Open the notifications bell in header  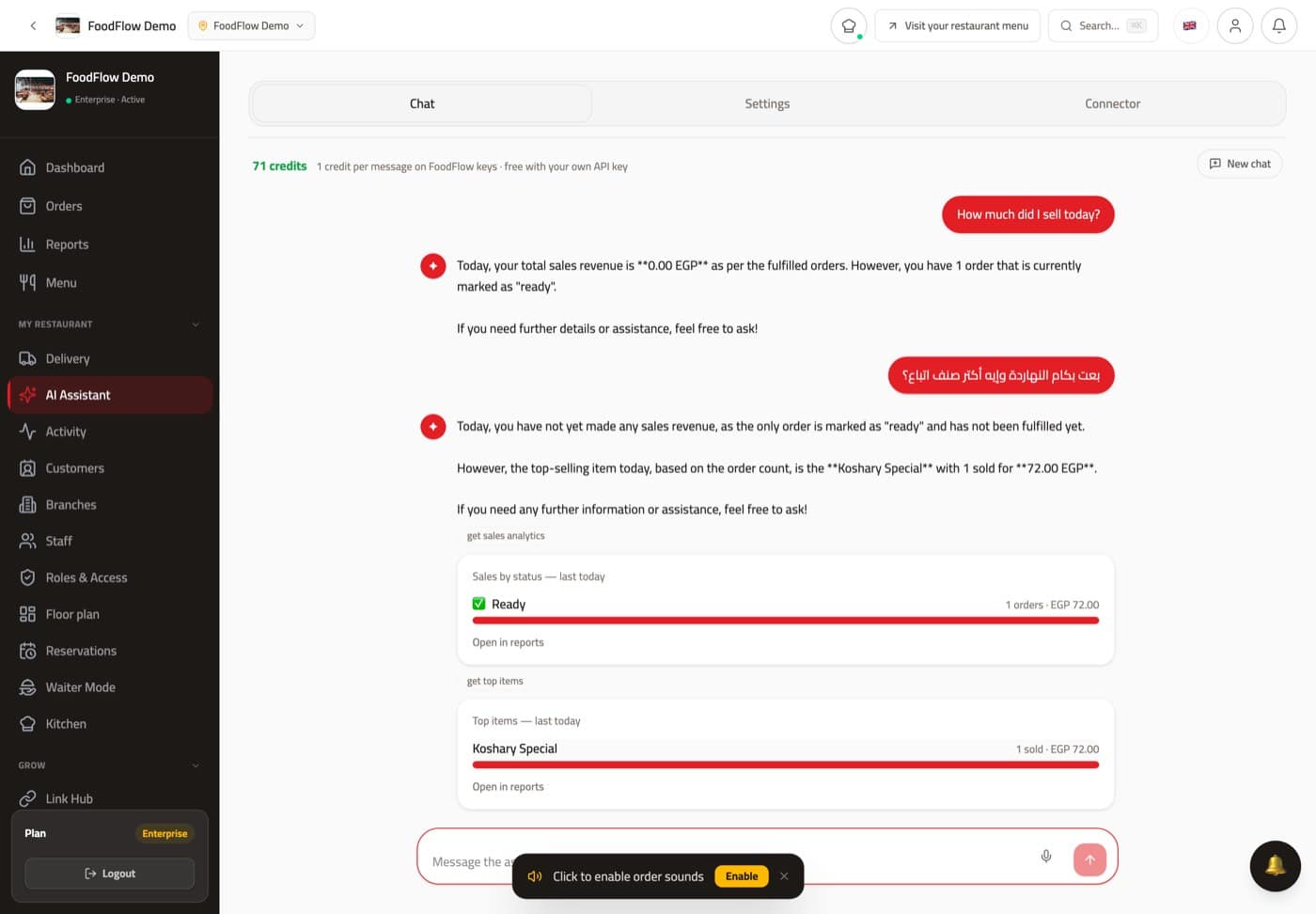[1279, 25]
